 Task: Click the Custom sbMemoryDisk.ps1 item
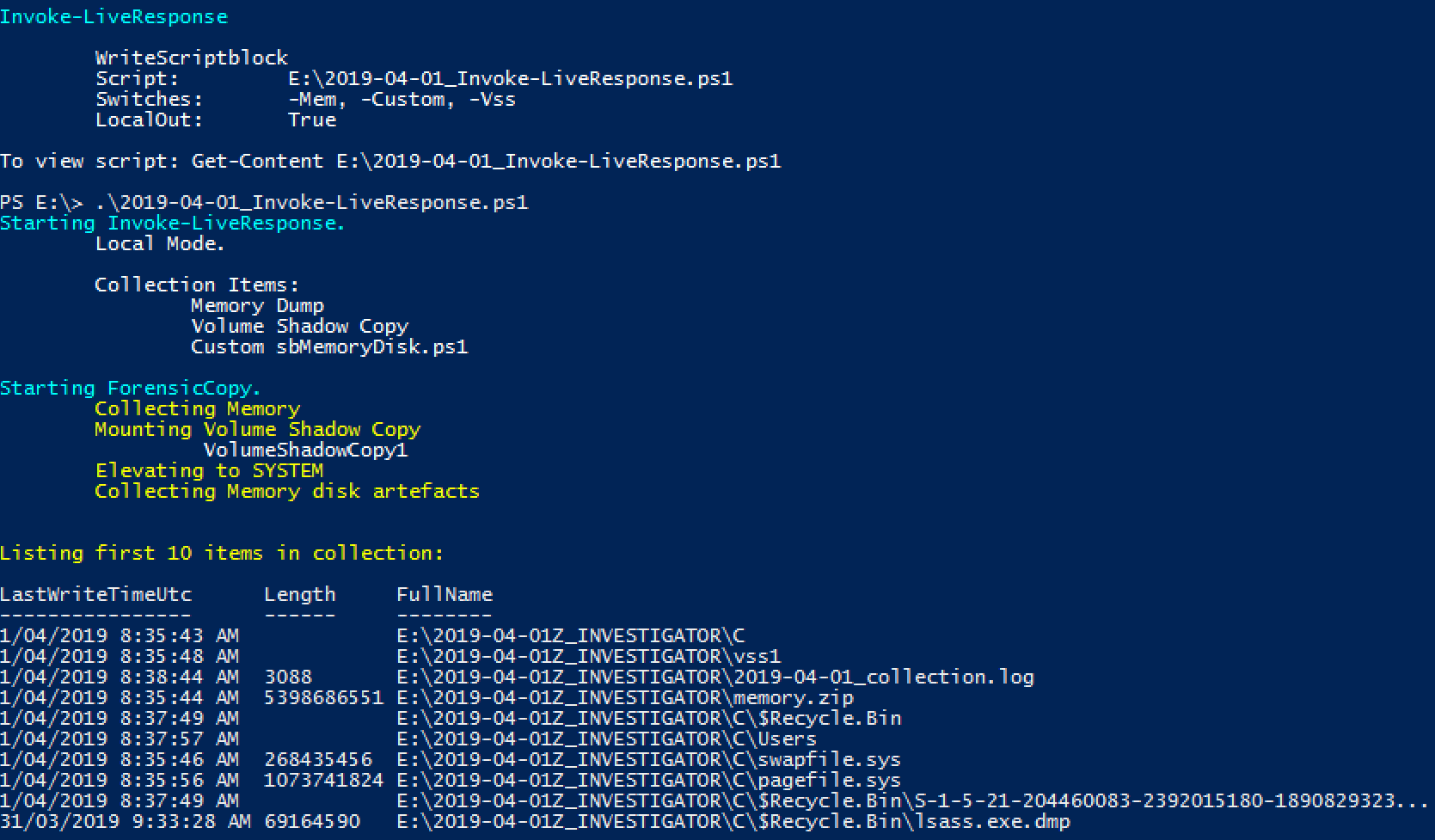[x=329, y=346]
